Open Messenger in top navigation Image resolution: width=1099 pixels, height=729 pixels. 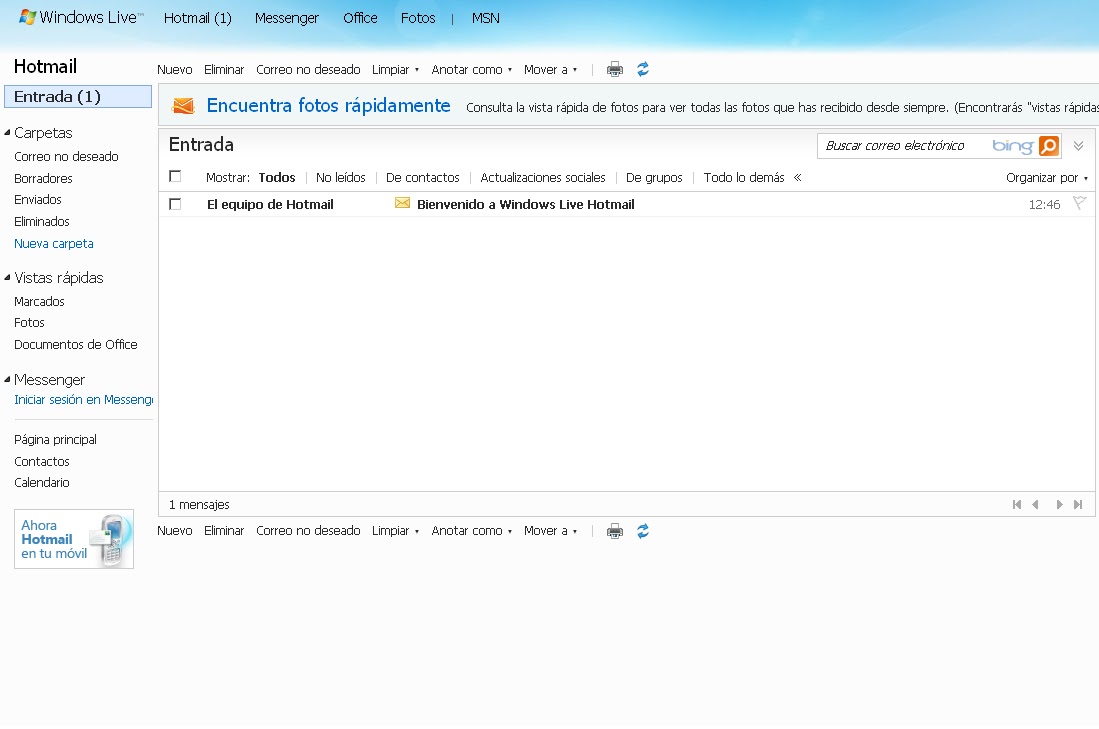point(287,18)
